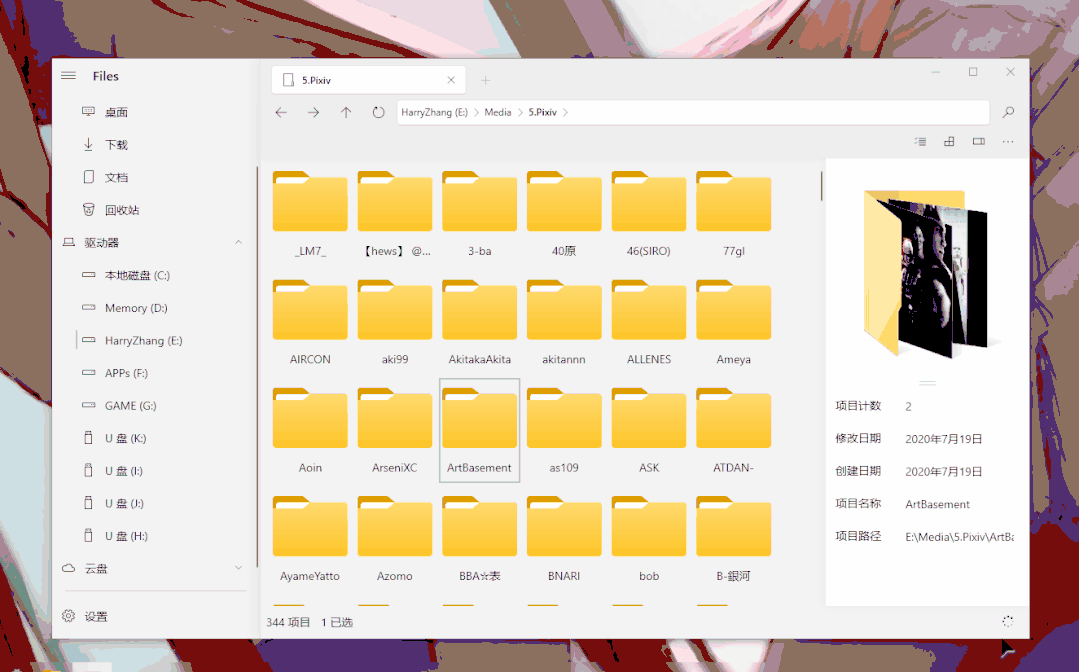Toggle the preview pane icon
Screen dimensions: 1079x672
tap(979, 142)
